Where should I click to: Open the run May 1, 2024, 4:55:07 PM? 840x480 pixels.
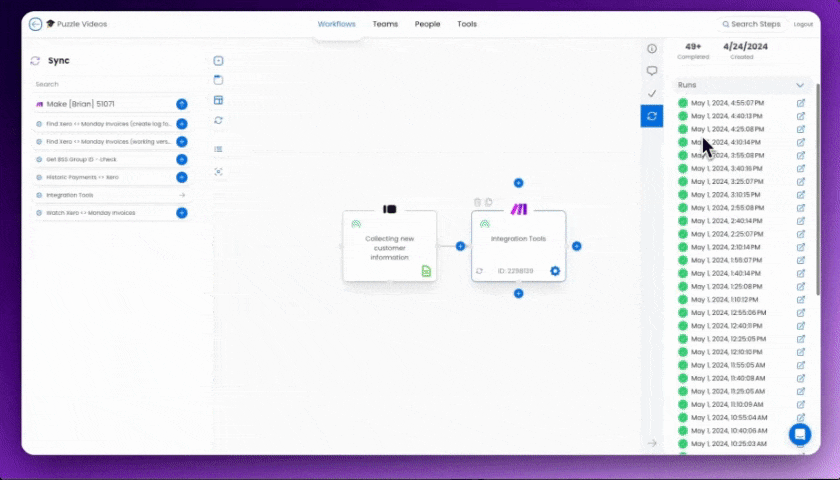click(727, 103)
